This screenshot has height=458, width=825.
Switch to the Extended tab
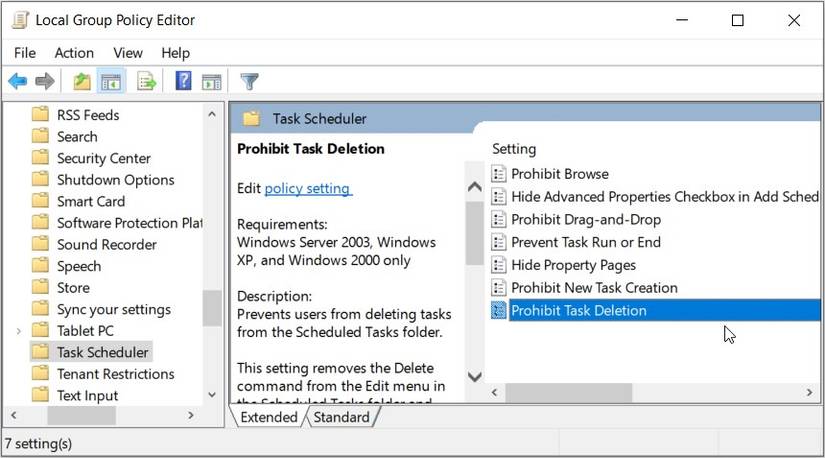pyautogui.click(x=269, y=417)
